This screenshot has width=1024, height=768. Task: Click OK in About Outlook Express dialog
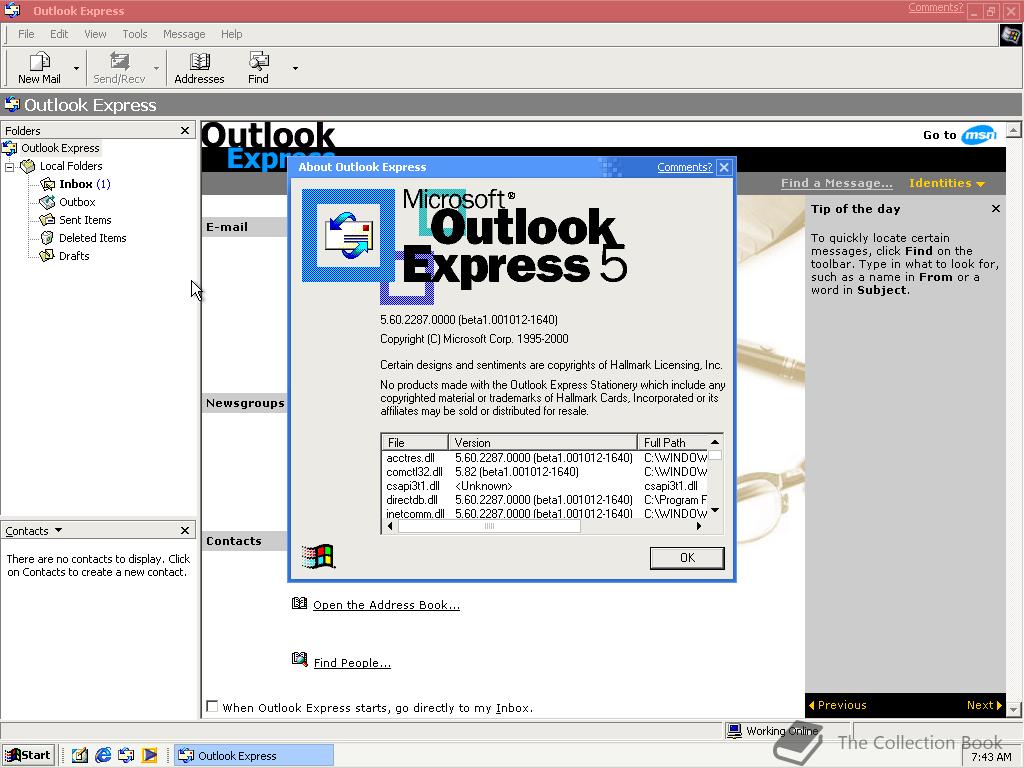(687, 558)
